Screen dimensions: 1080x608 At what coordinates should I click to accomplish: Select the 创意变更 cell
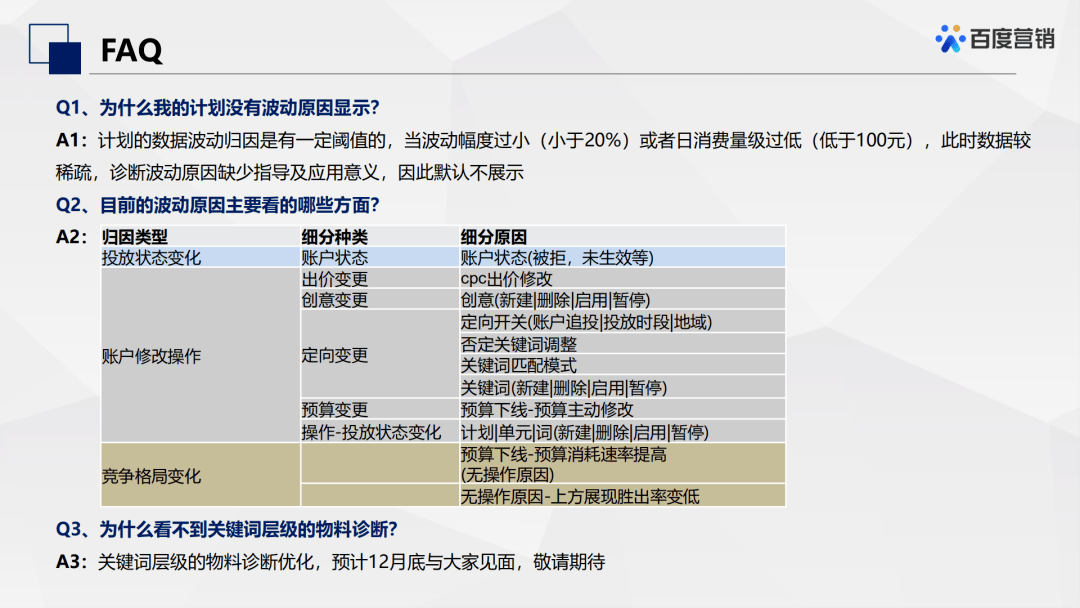[380, 300]
